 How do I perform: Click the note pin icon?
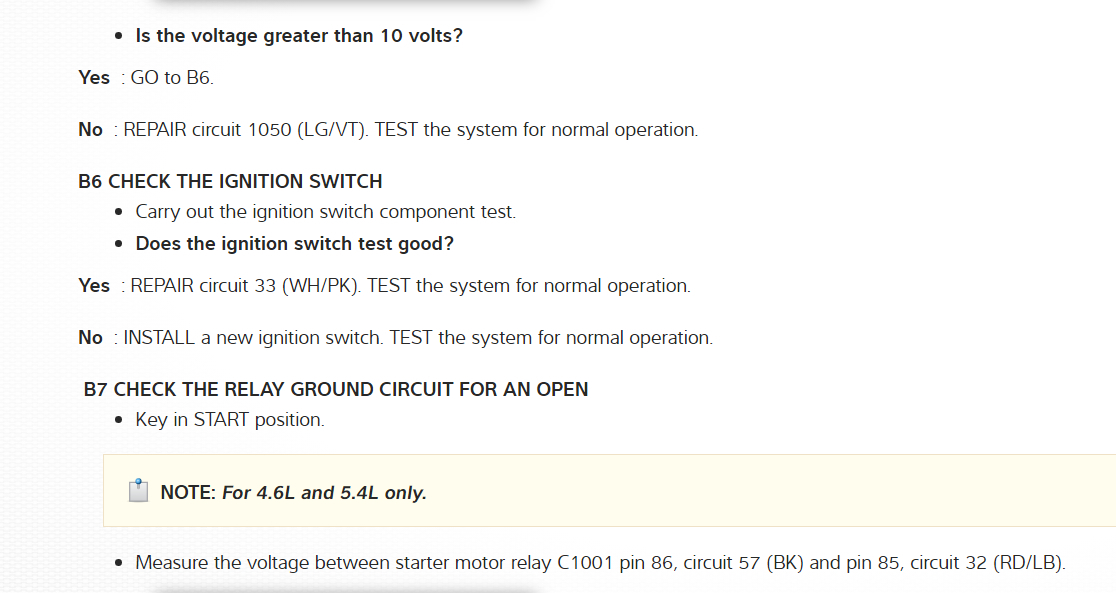pyautogui.click(x=138, y=491)
